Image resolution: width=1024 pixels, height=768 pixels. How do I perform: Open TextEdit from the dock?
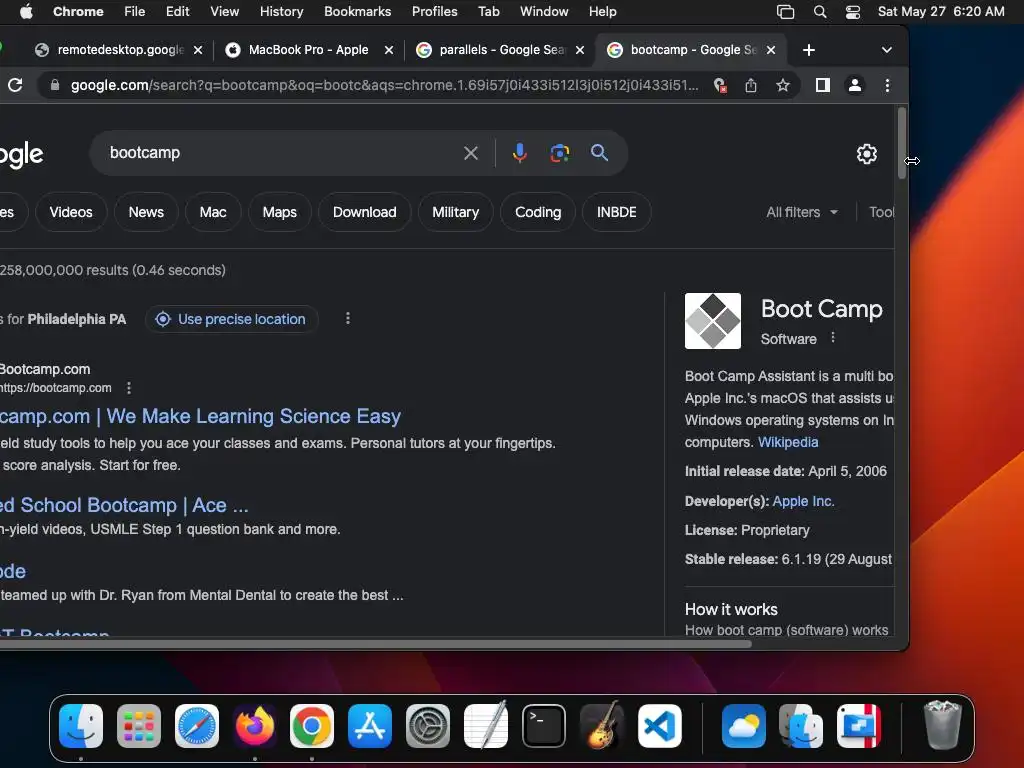pyautogui.click(x=486, y=726)
